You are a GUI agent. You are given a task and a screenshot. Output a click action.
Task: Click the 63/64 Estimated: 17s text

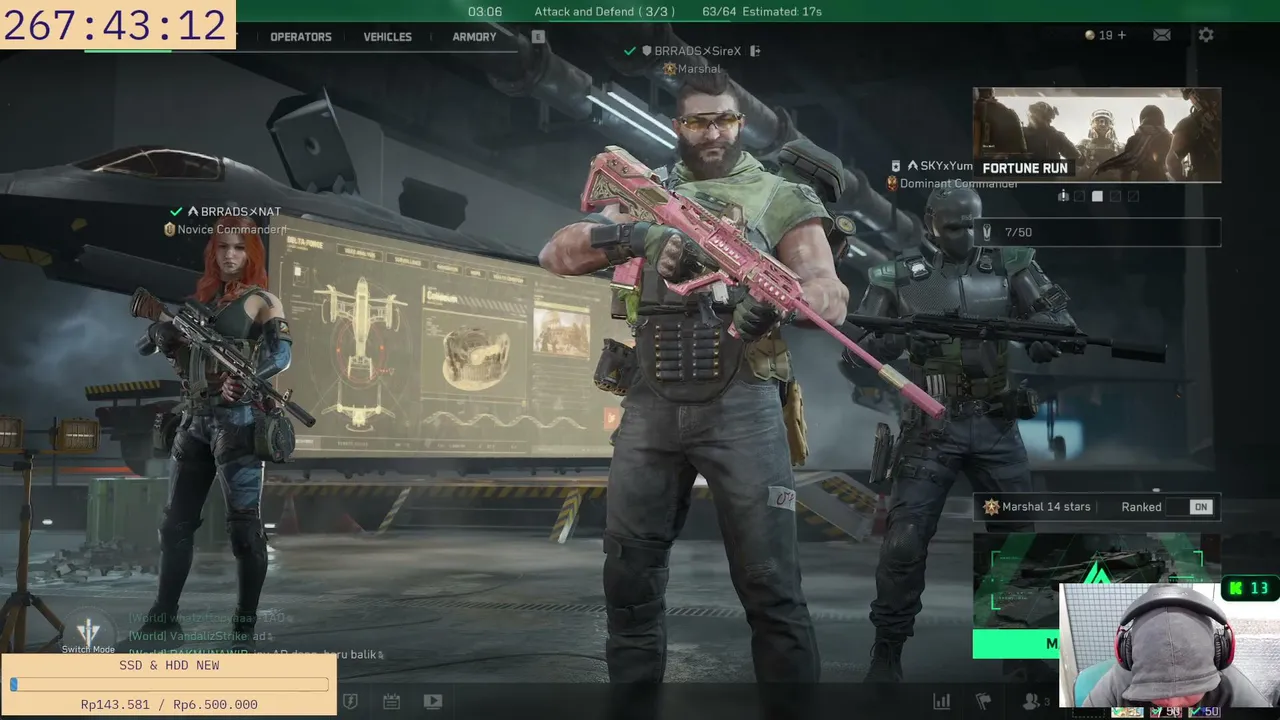click(x=762, y=12)
